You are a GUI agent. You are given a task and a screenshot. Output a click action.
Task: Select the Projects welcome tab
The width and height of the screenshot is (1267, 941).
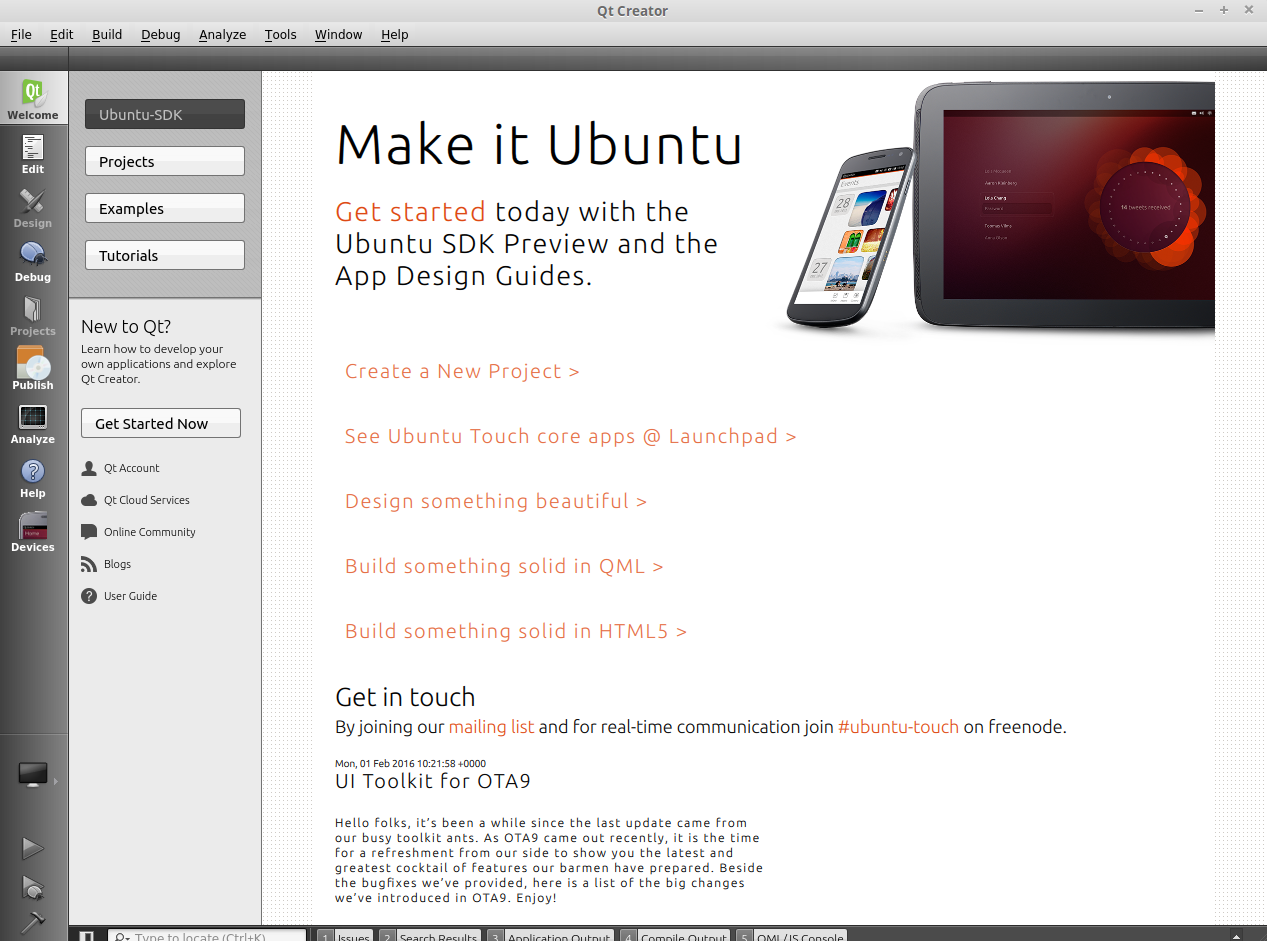[x=165, y=161]
